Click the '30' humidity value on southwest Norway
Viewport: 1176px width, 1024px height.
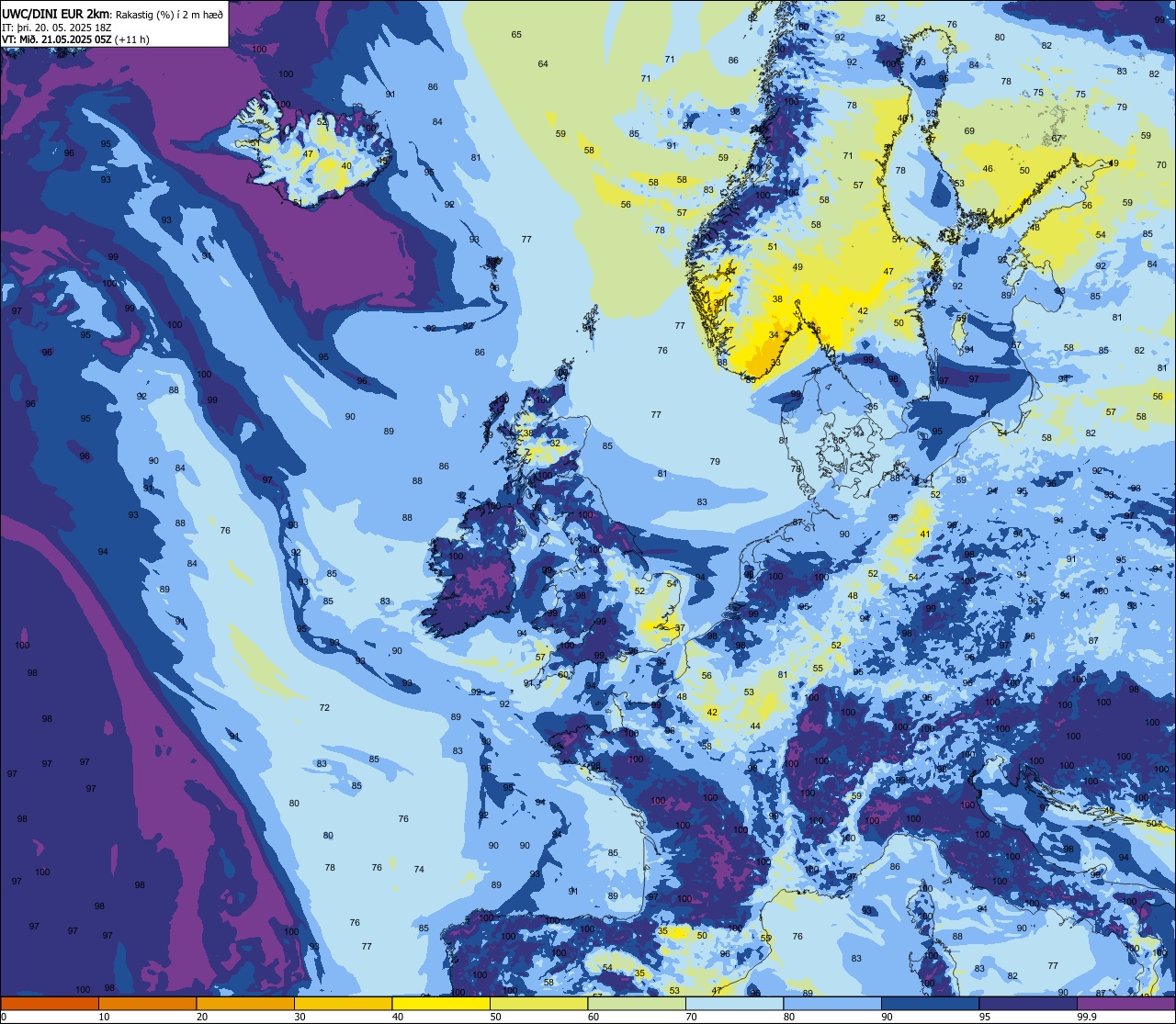point(718,303)
